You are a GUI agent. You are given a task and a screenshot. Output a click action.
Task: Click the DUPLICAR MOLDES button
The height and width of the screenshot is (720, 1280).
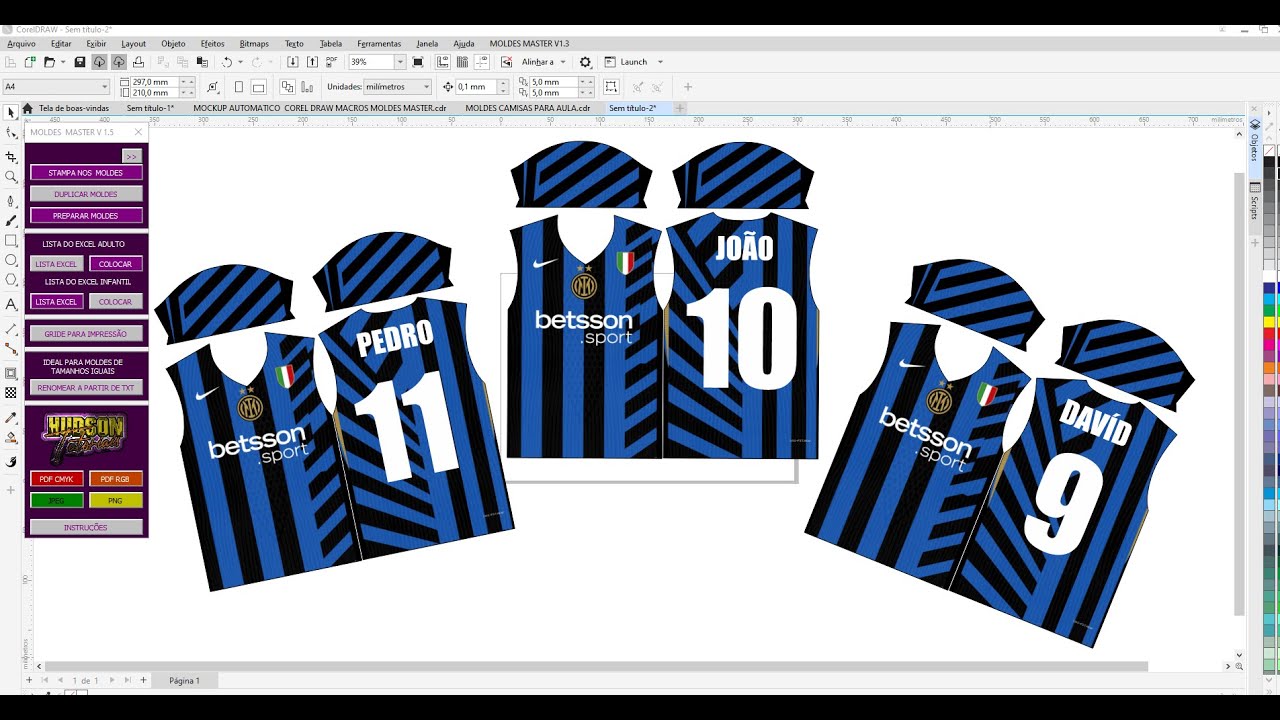click(x=86, y=194)
